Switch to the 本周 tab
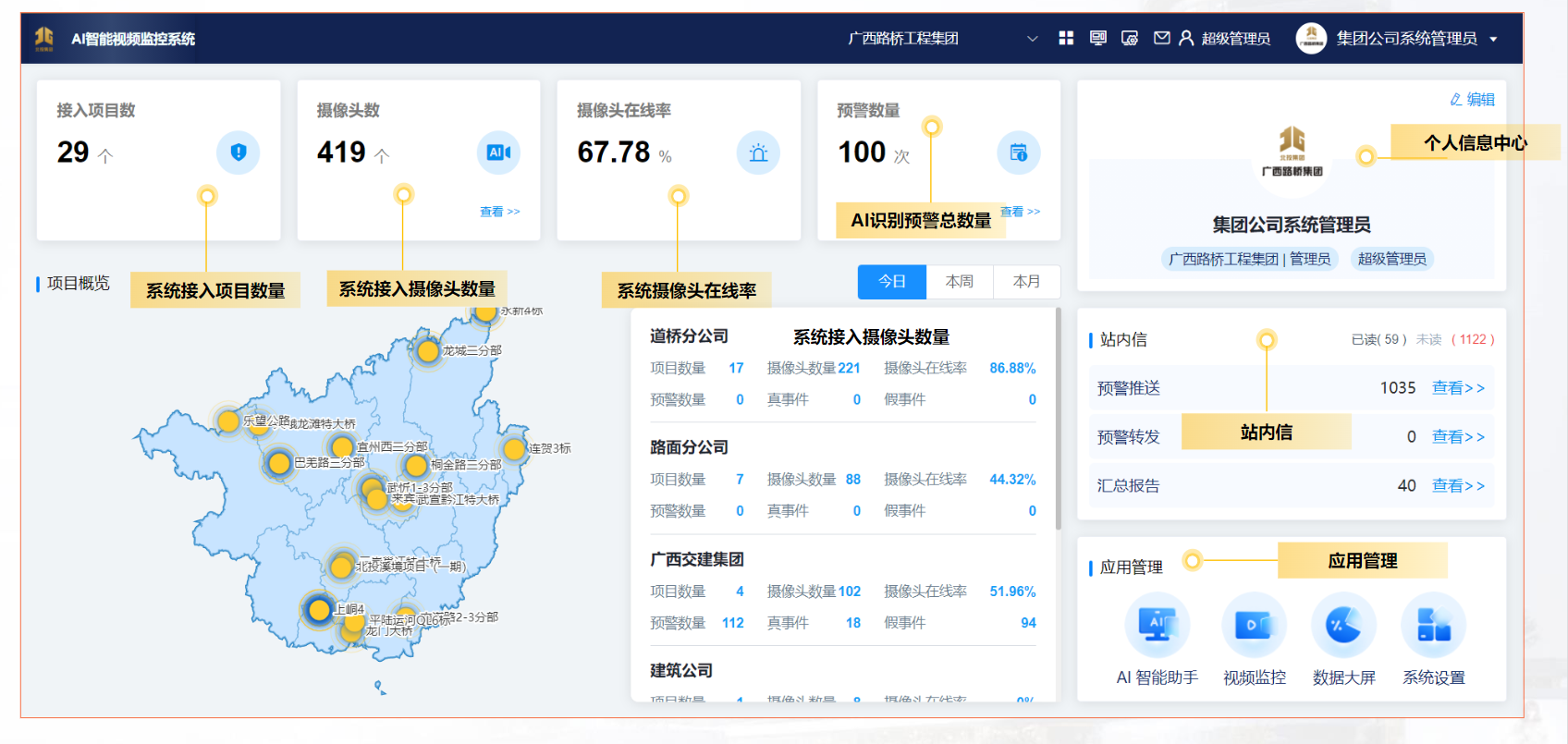The image size is (1568, 744). tap(959, 282)
